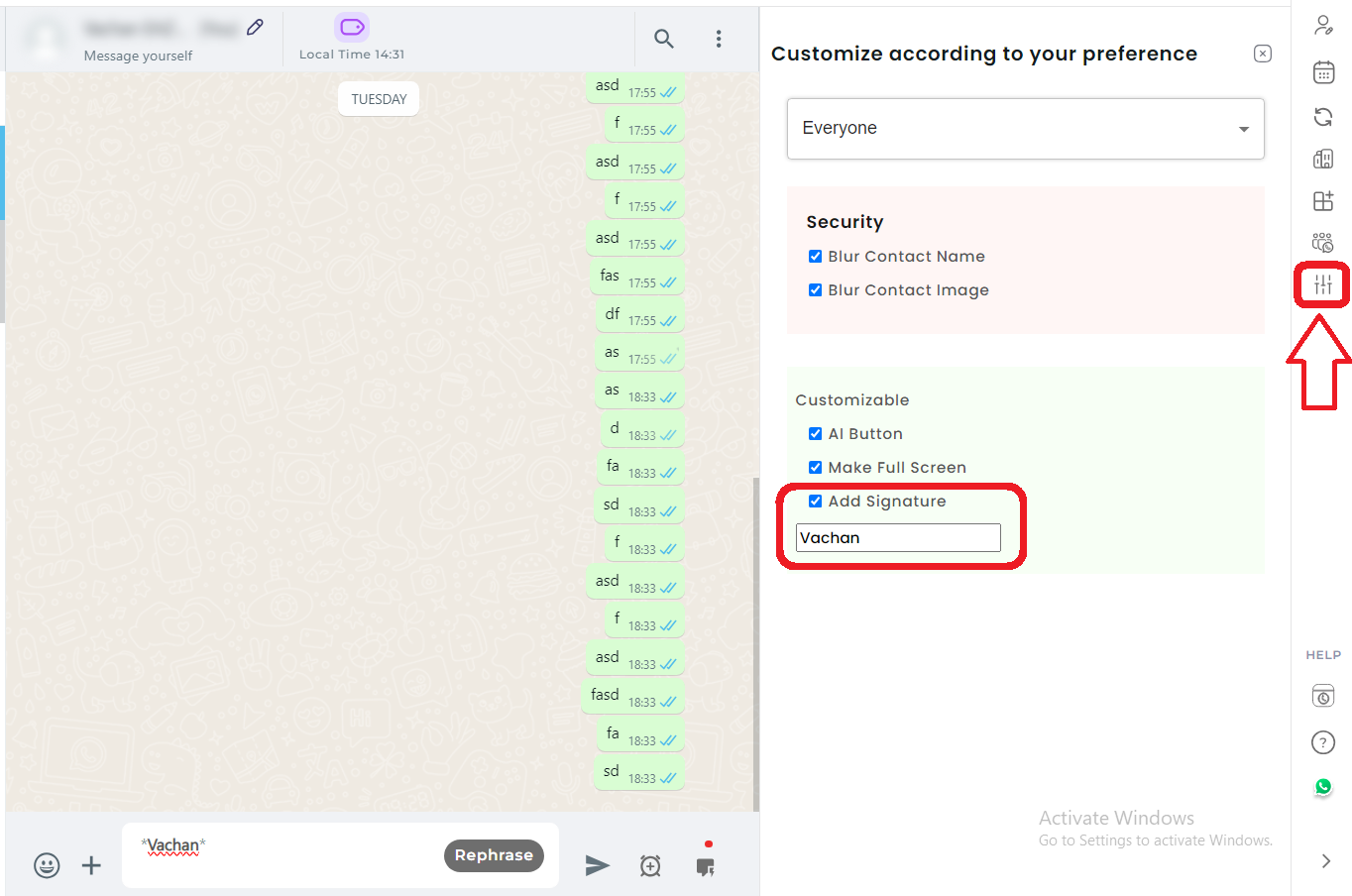Open the question mark help icon
This screenshot has width=1352, height=896.
point(1323,742)
